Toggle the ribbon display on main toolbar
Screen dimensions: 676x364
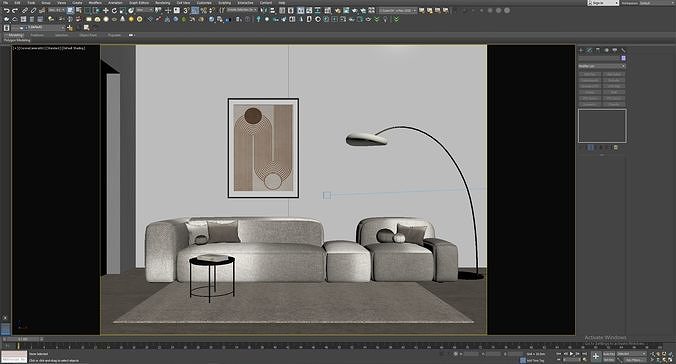tap(300, 10)
